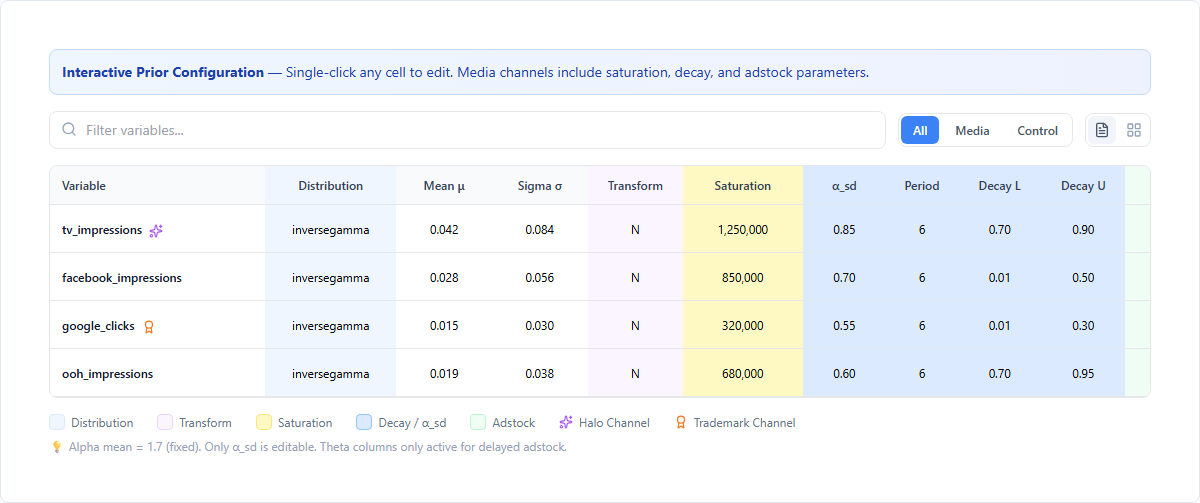Image resolution: width=1200 pixels, height=503 pixels.
Task: Click the Halo Channel legend icon
Action: 566,423
